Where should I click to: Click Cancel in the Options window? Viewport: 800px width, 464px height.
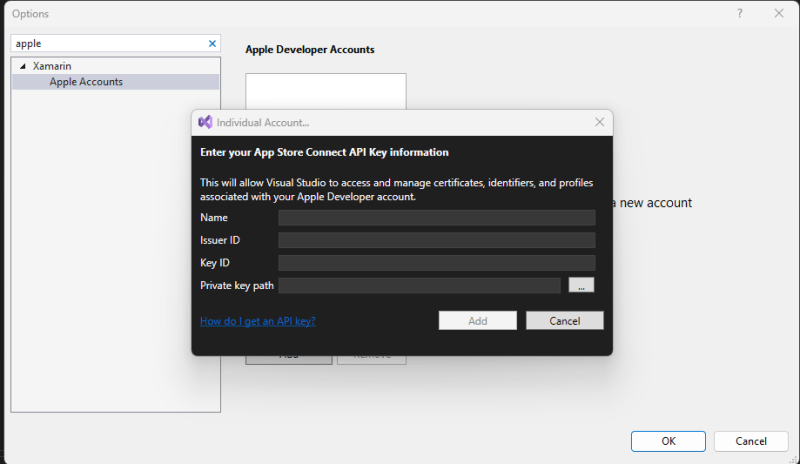point(751,441)
